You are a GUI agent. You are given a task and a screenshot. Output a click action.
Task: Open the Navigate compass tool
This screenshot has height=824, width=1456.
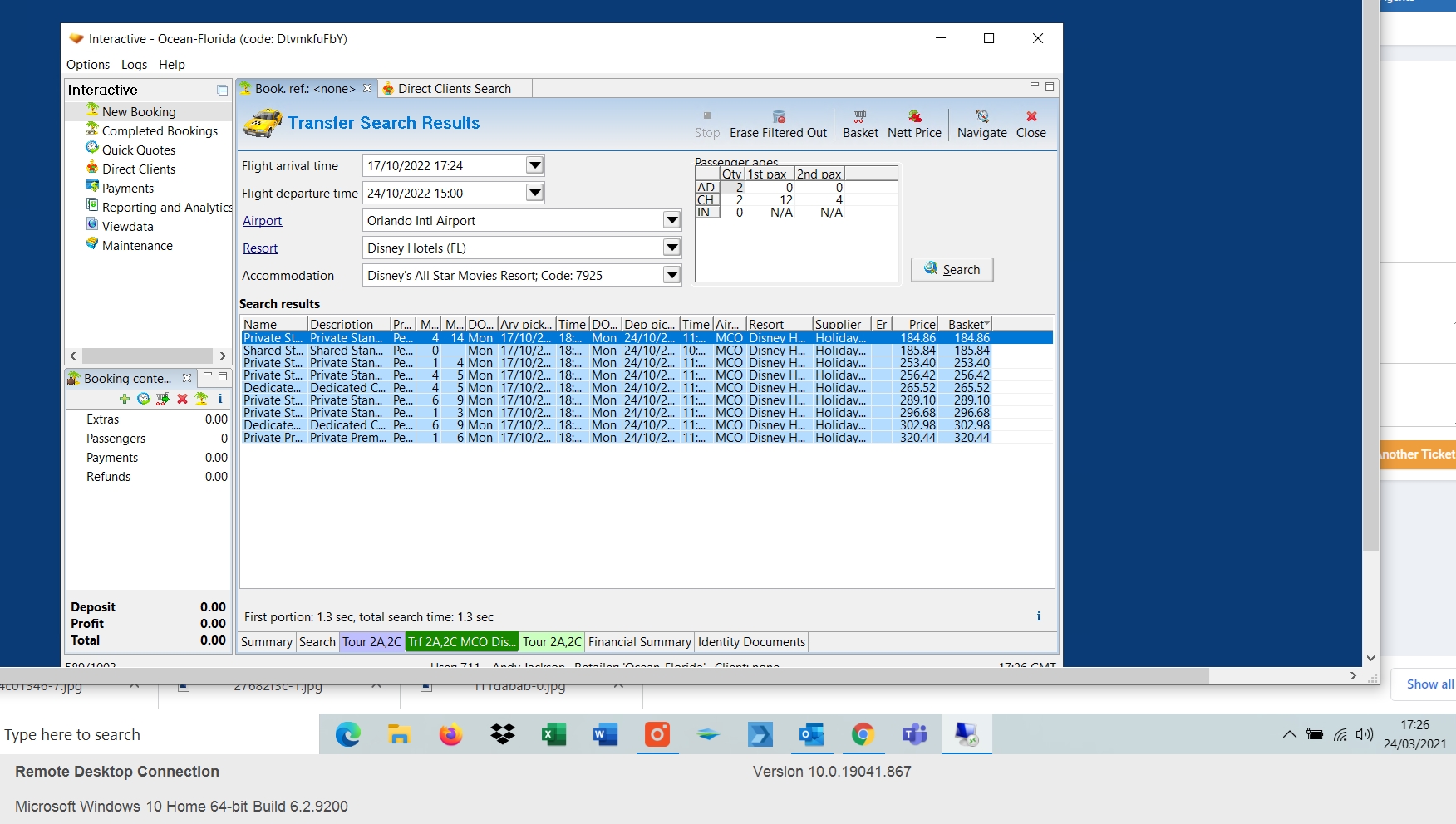click(981, 117)
